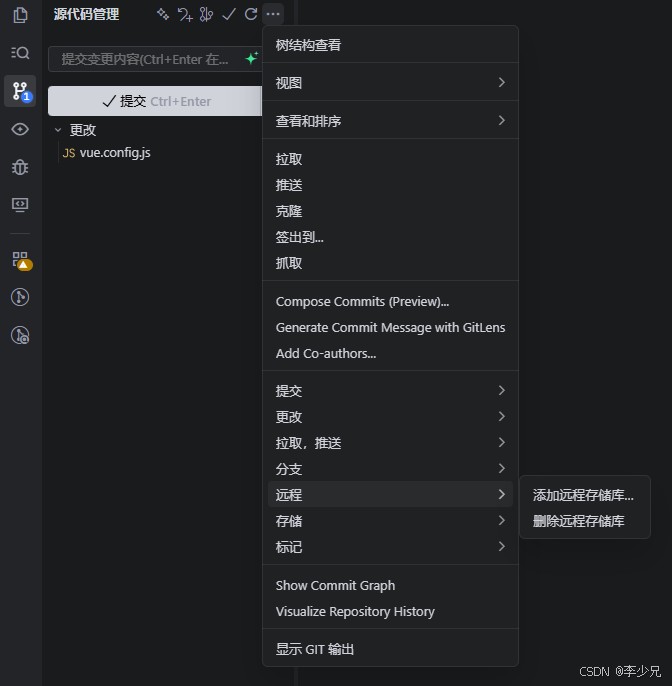Screen dimensions: 672x686
Task: Collapse the 更改 changes section
Action: [58, 130]
